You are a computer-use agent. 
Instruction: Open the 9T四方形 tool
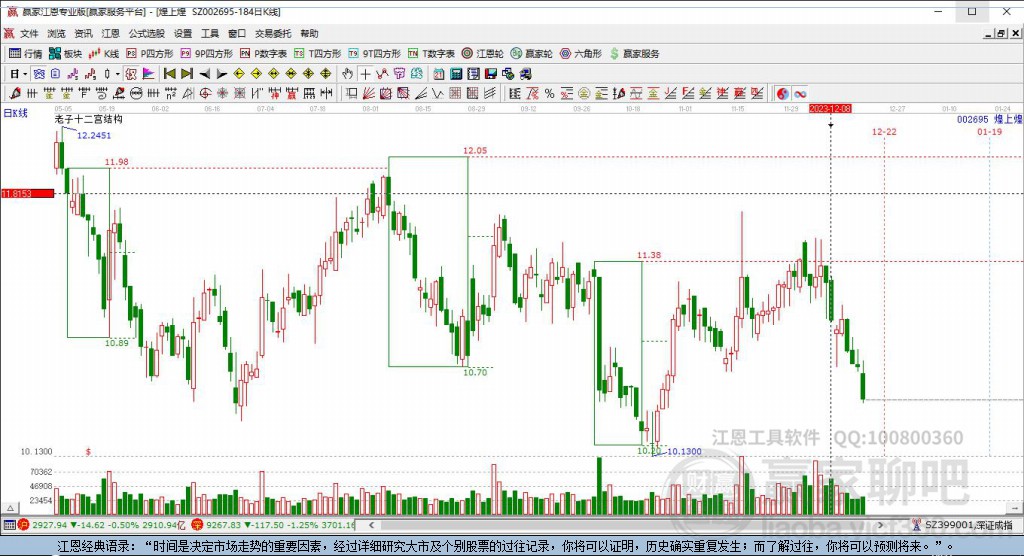pyautogui.click(x=374, y=54)
